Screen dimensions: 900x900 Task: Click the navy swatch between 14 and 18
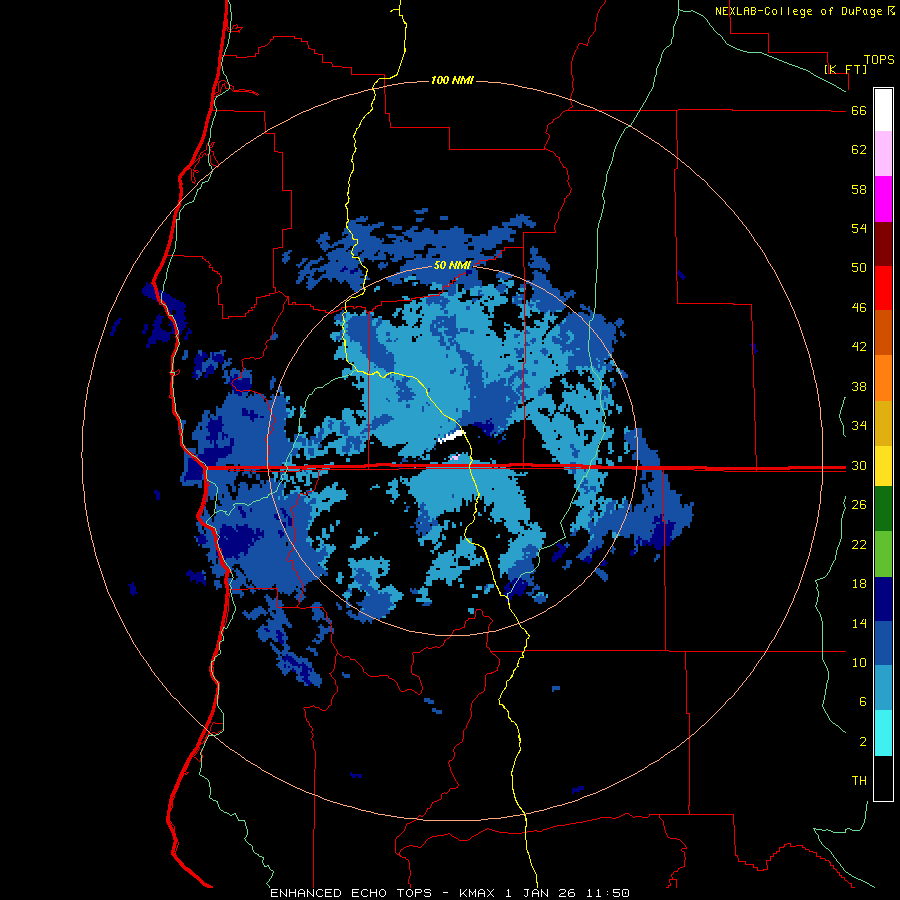[x=883, y=599]
